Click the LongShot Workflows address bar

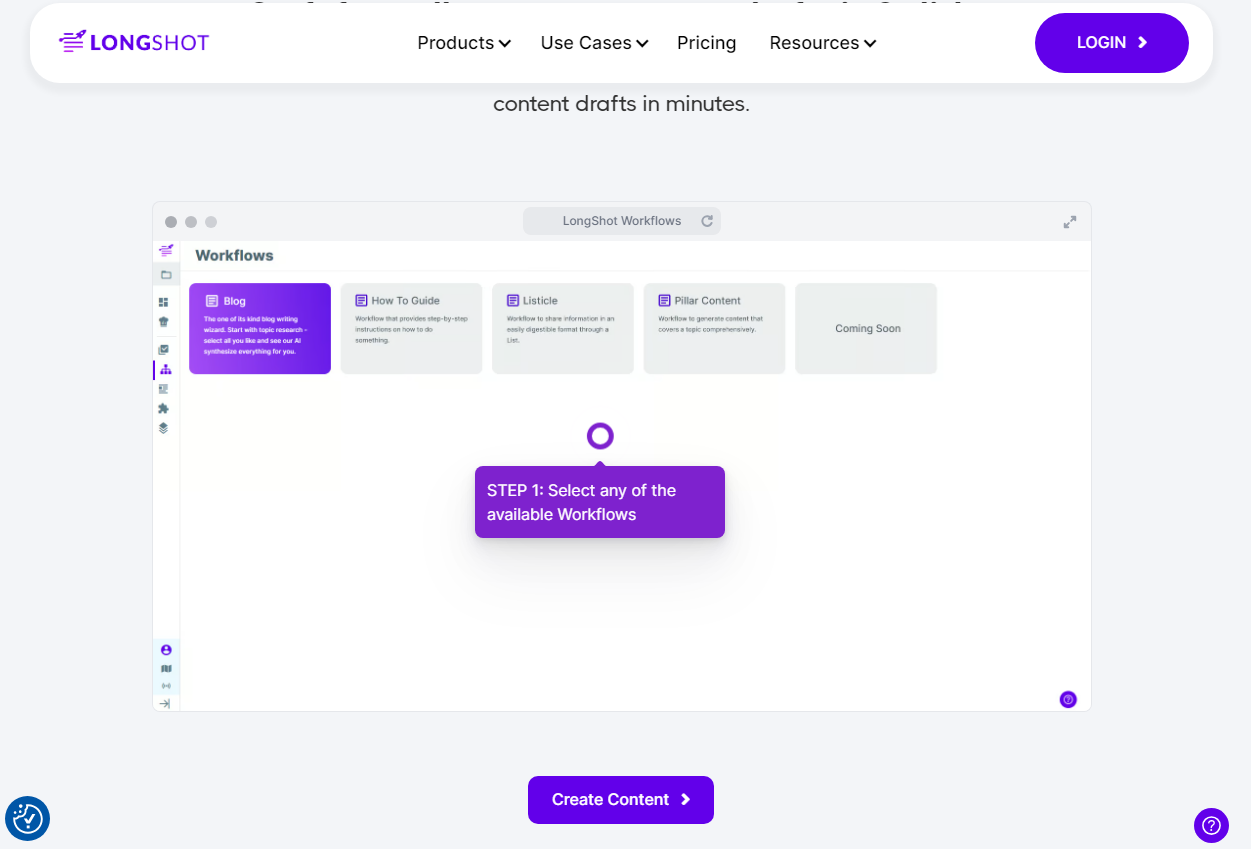622,221
